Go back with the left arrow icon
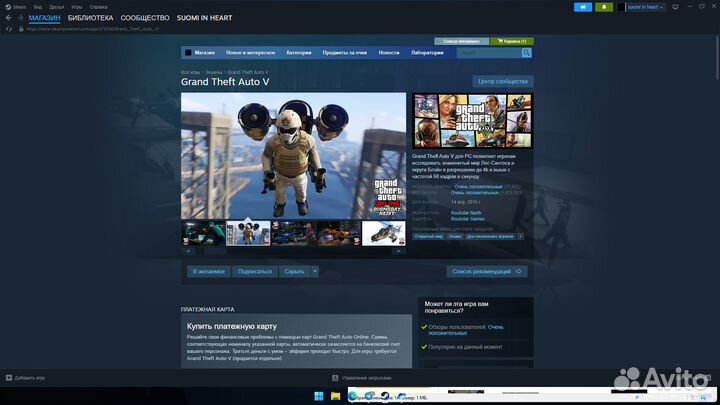Image resolution: width=720 pixels, height=405 pixels. click(9, 18)
